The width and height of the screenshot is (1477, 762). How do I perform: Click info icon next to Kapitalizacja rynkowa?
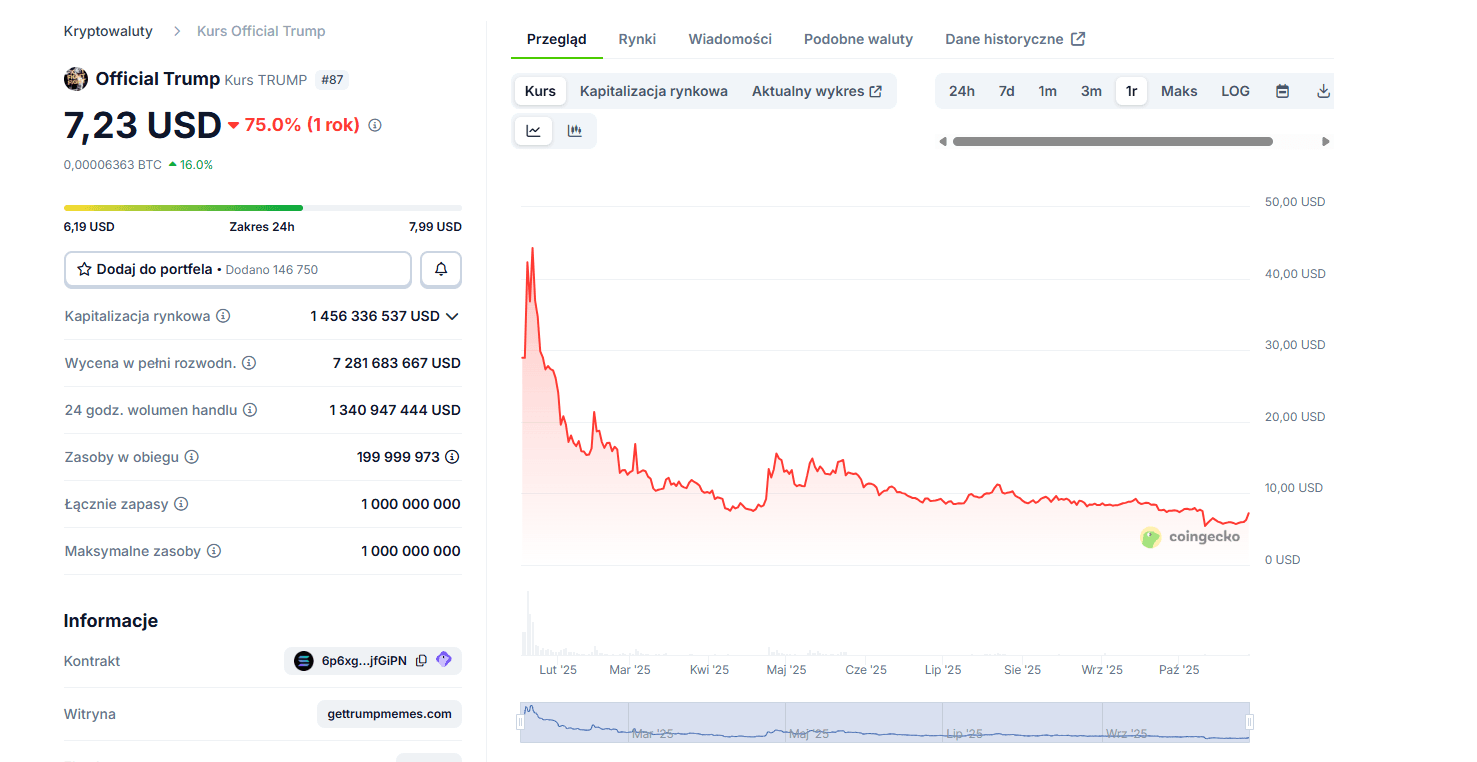point(223,316)
